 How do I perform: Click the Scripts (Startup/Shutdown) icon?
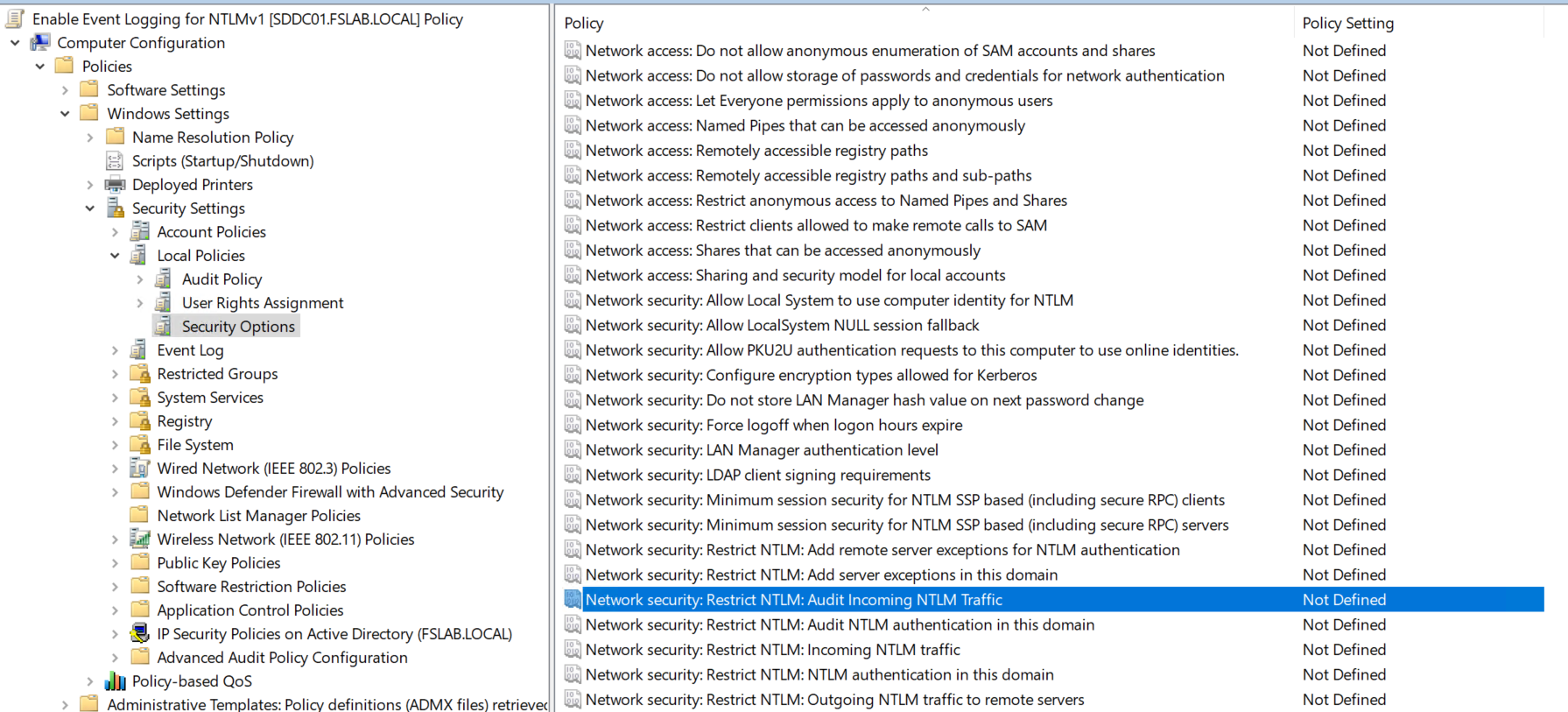[114, 160]
